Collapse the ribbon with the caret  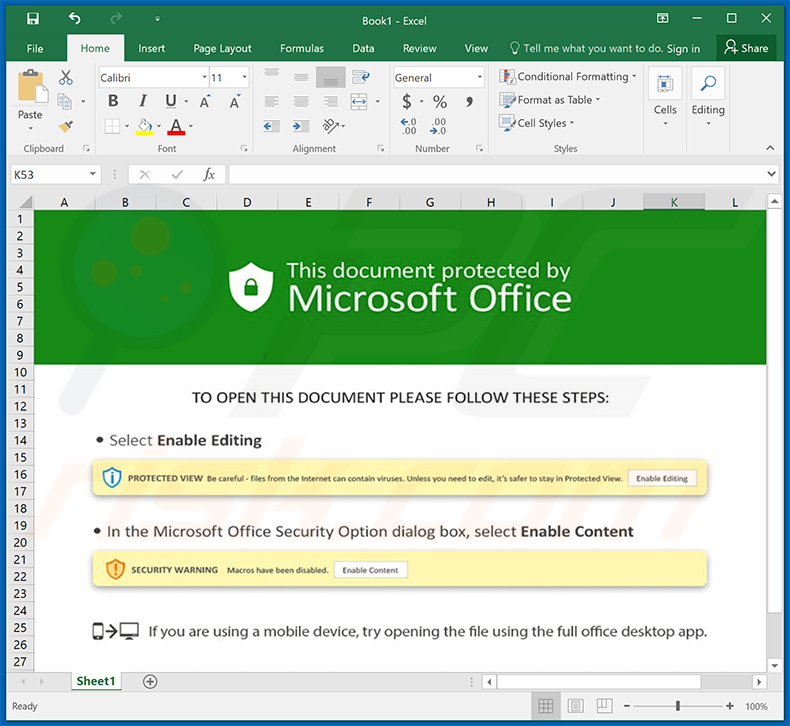pyautogui.click(x=770, y=148)
